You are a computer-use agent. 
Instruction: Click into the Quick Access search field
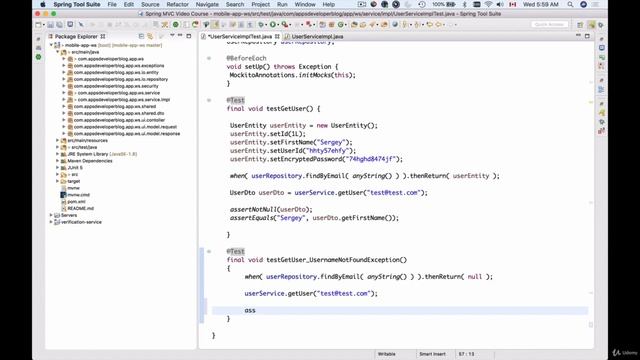click(x=549, y=25)
